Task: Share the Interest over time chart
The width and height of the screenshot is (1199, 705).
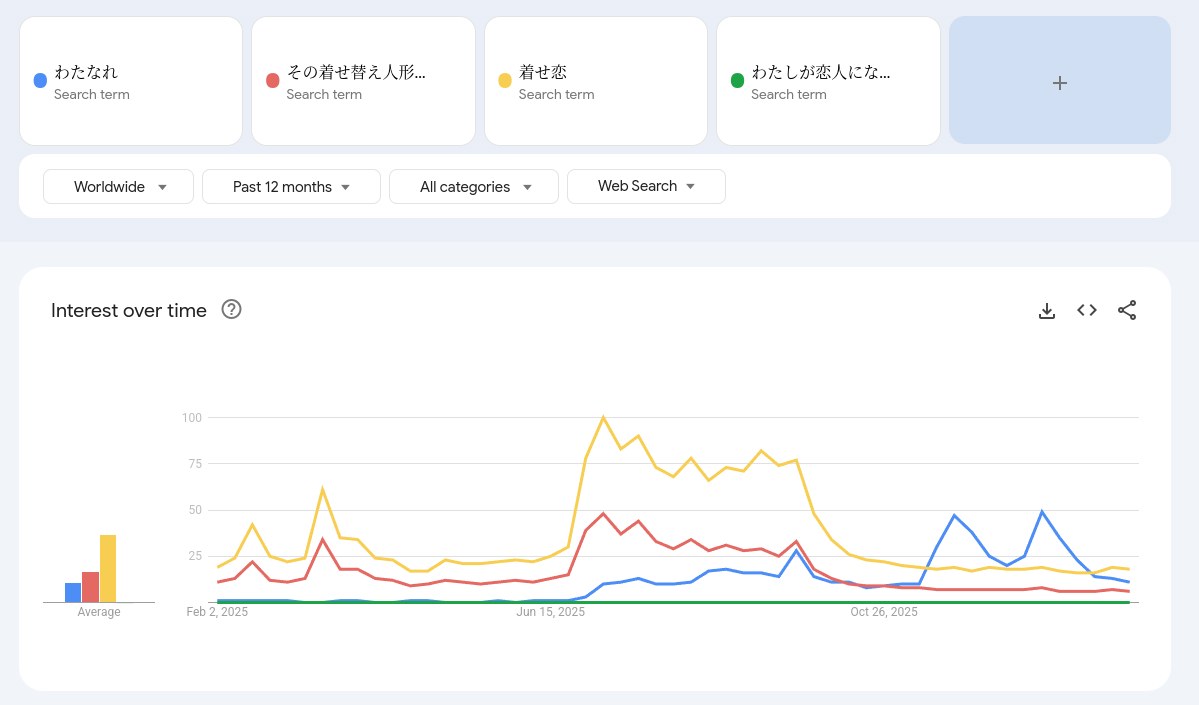Action: tap(1127, 311)
